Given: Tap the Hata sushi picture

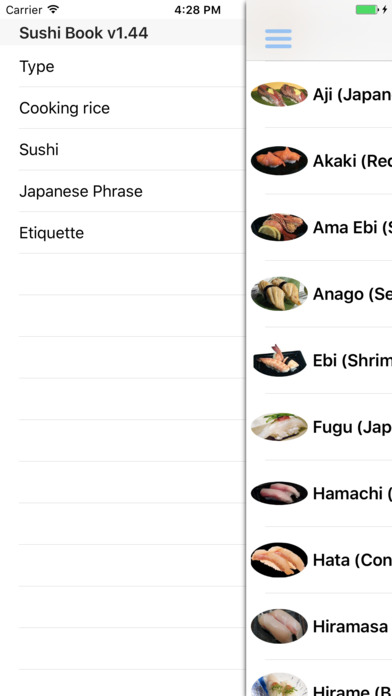Looking at the screenshot, I should (x=279, y=560).
